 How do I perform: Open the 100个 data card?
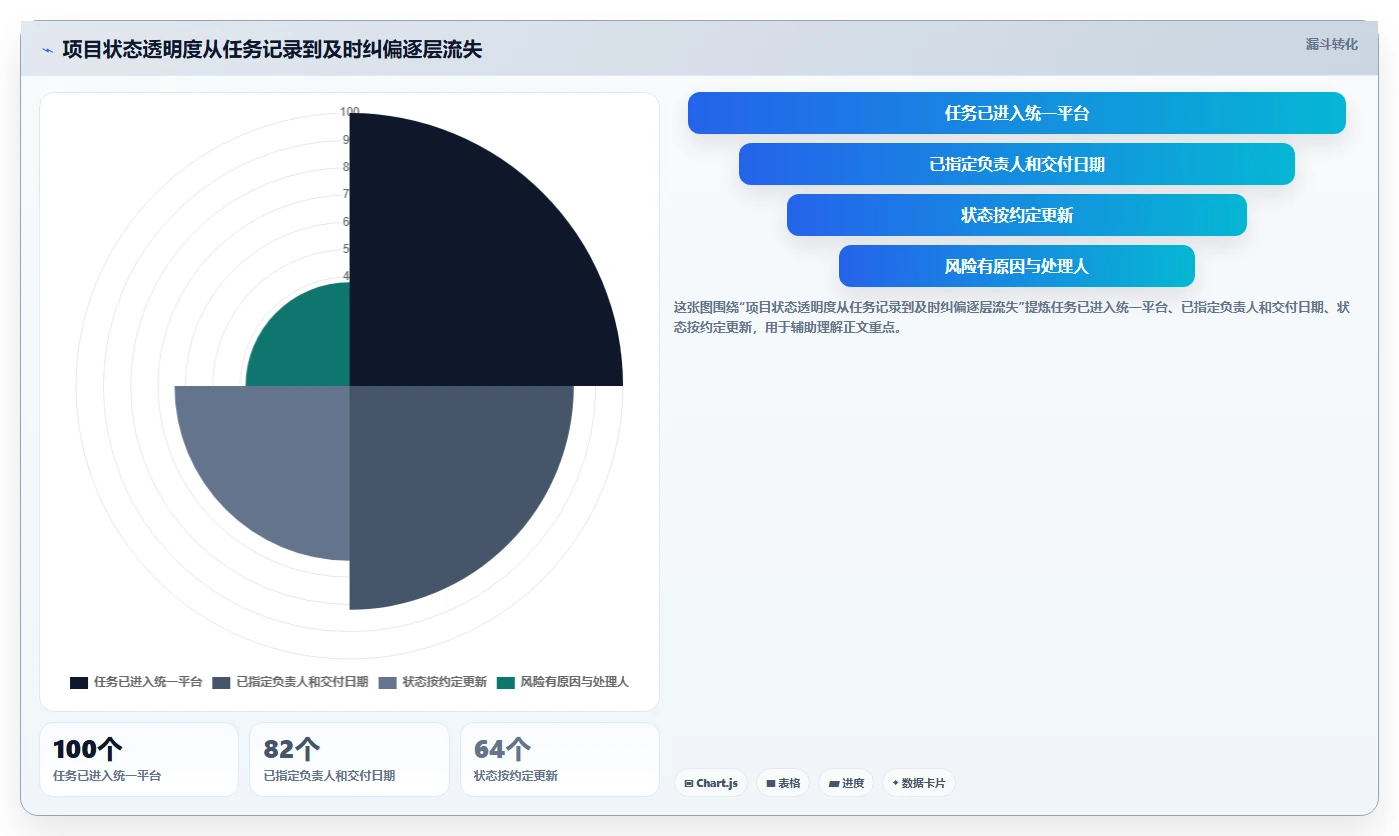coord(139,759)
